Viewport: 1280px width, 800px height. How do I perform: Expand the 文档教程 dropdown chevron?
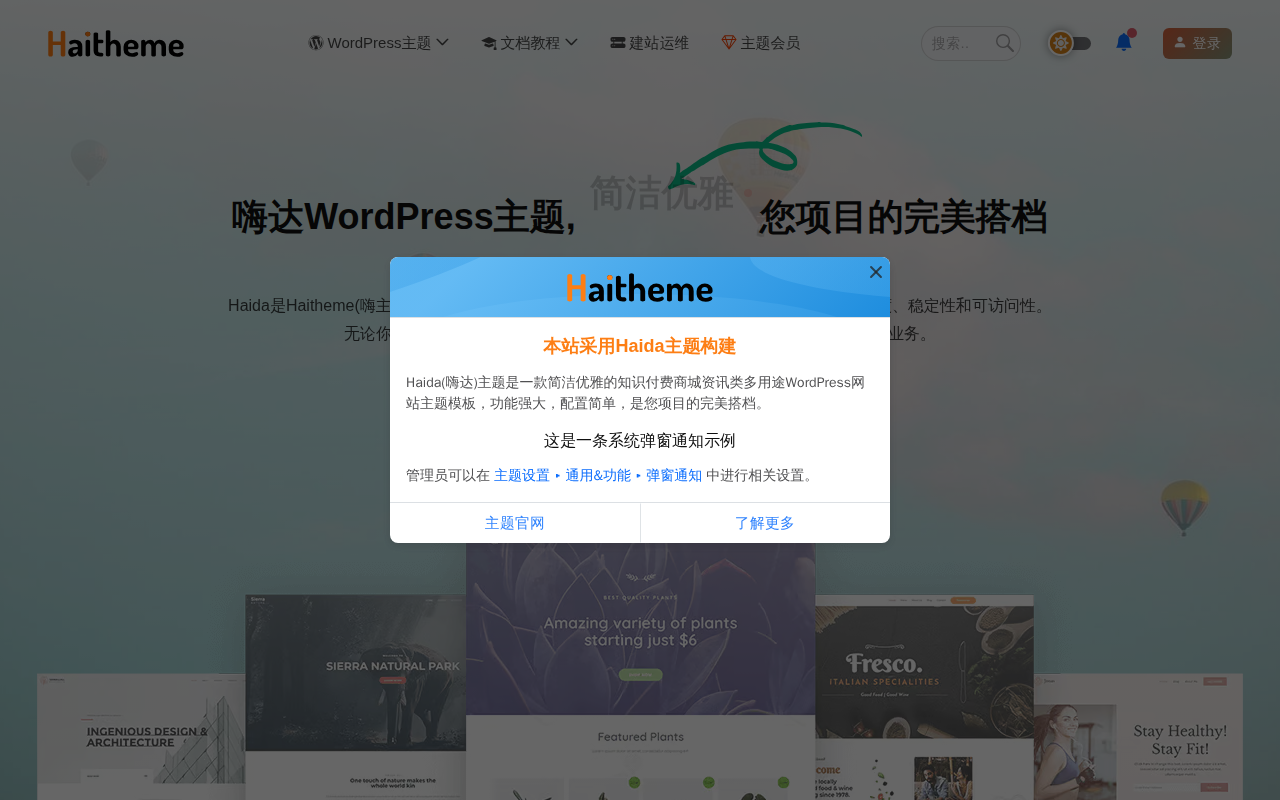571,42
